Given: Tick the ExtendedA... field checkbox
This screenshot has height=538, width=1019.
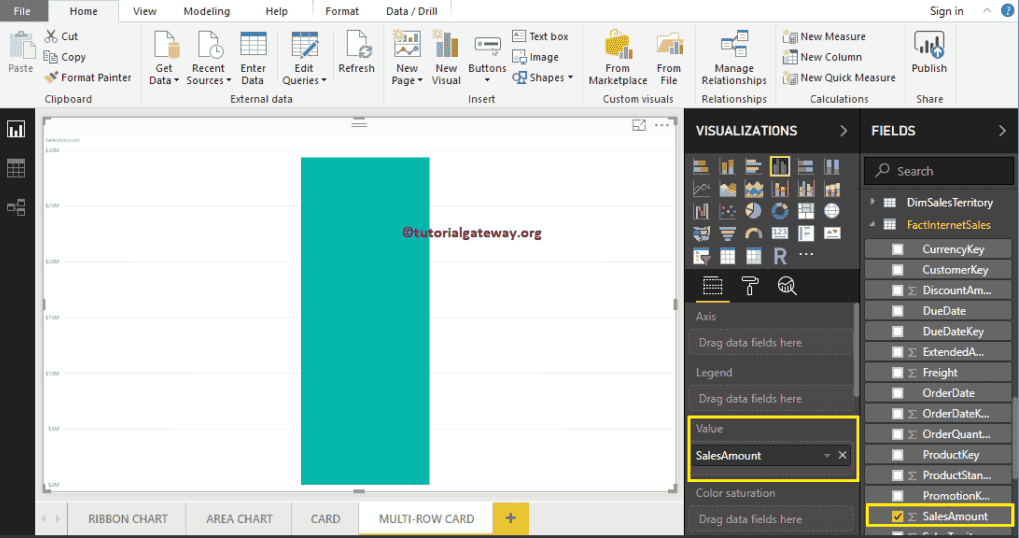Looking at the screenshot, I should 897,352.
